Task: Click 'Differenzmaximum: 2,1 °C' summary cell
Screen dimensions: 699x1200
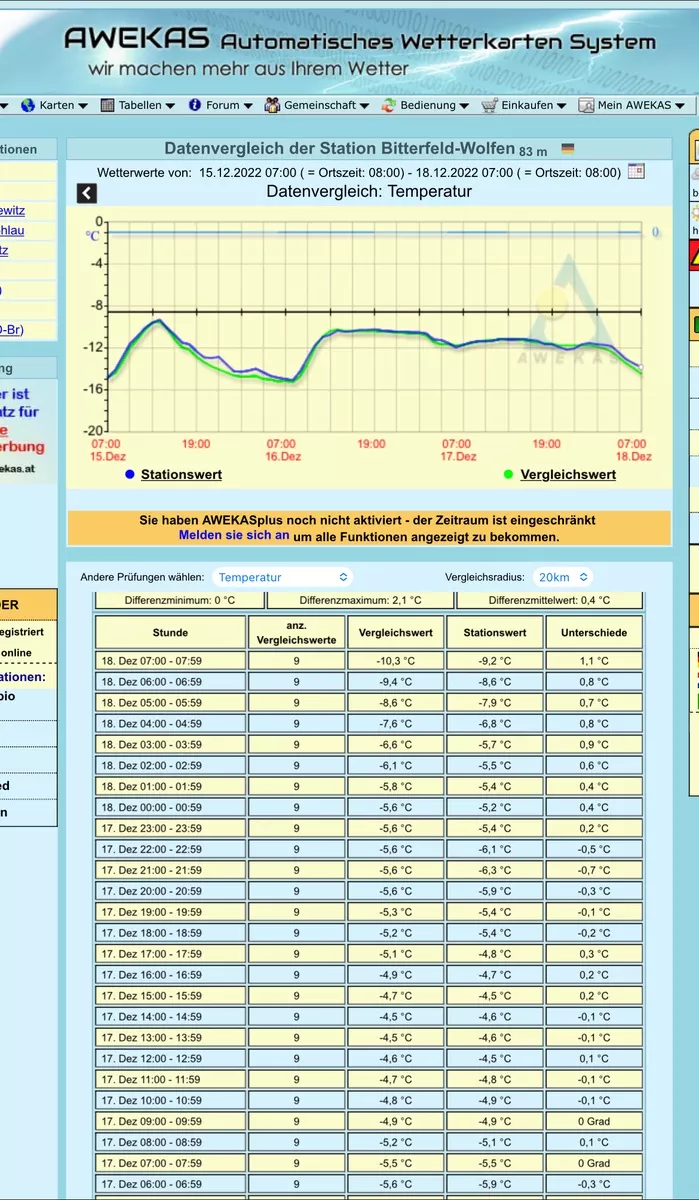Action: [x=360, y=600]
